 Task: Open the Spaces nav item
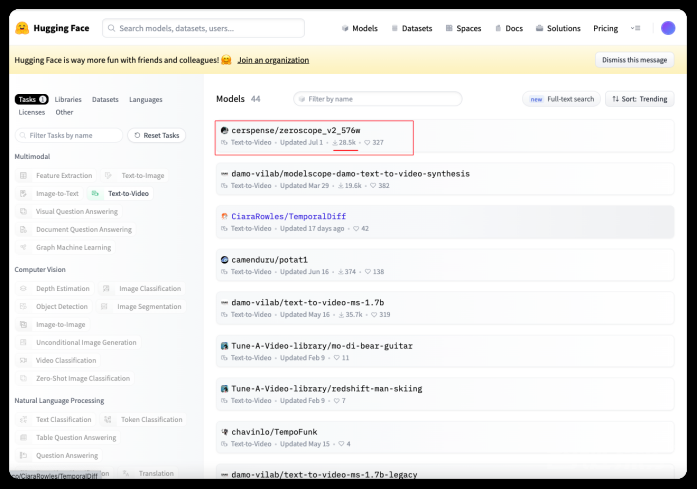coord(463,28)
